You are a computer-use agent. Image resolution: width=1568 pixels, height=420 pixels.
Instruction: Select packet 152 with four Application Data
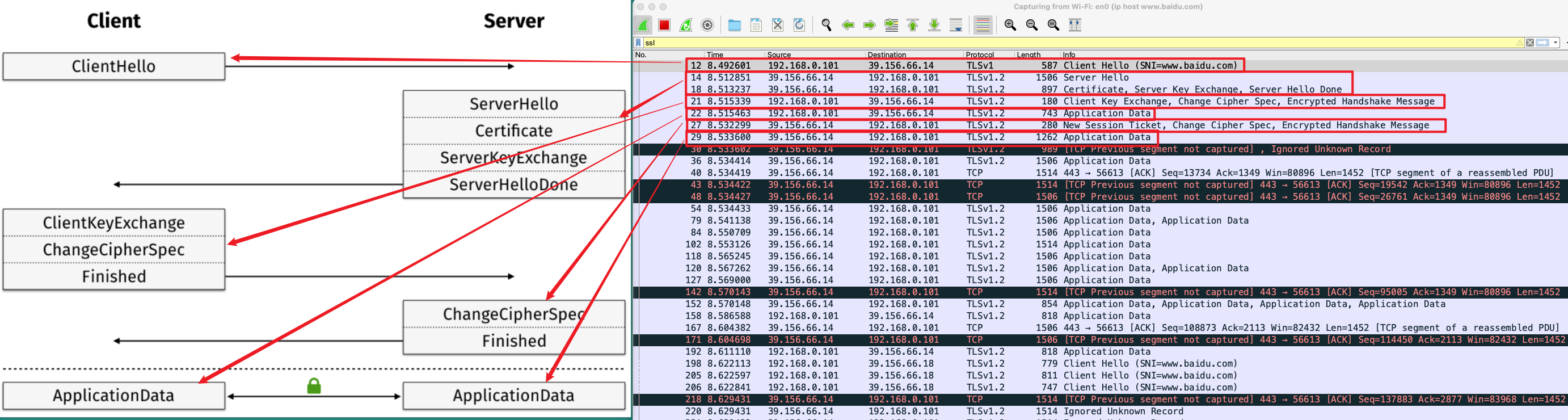1100,304
